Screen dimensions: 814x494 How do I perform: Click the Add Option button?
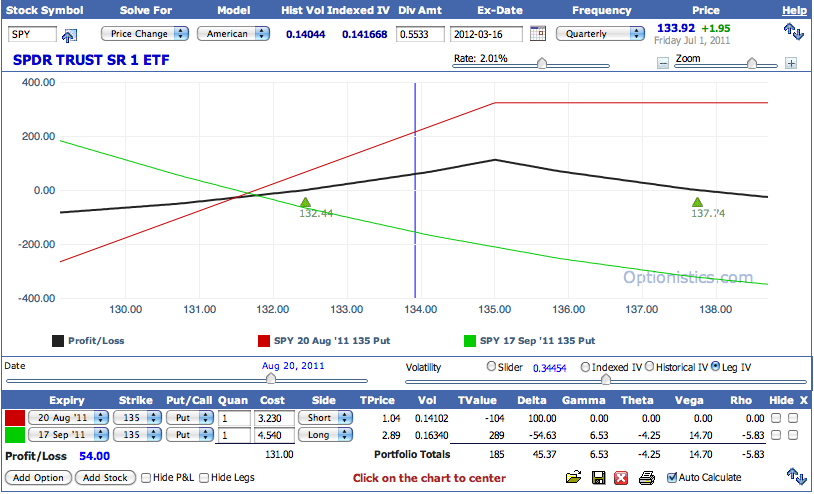[38, 477]
